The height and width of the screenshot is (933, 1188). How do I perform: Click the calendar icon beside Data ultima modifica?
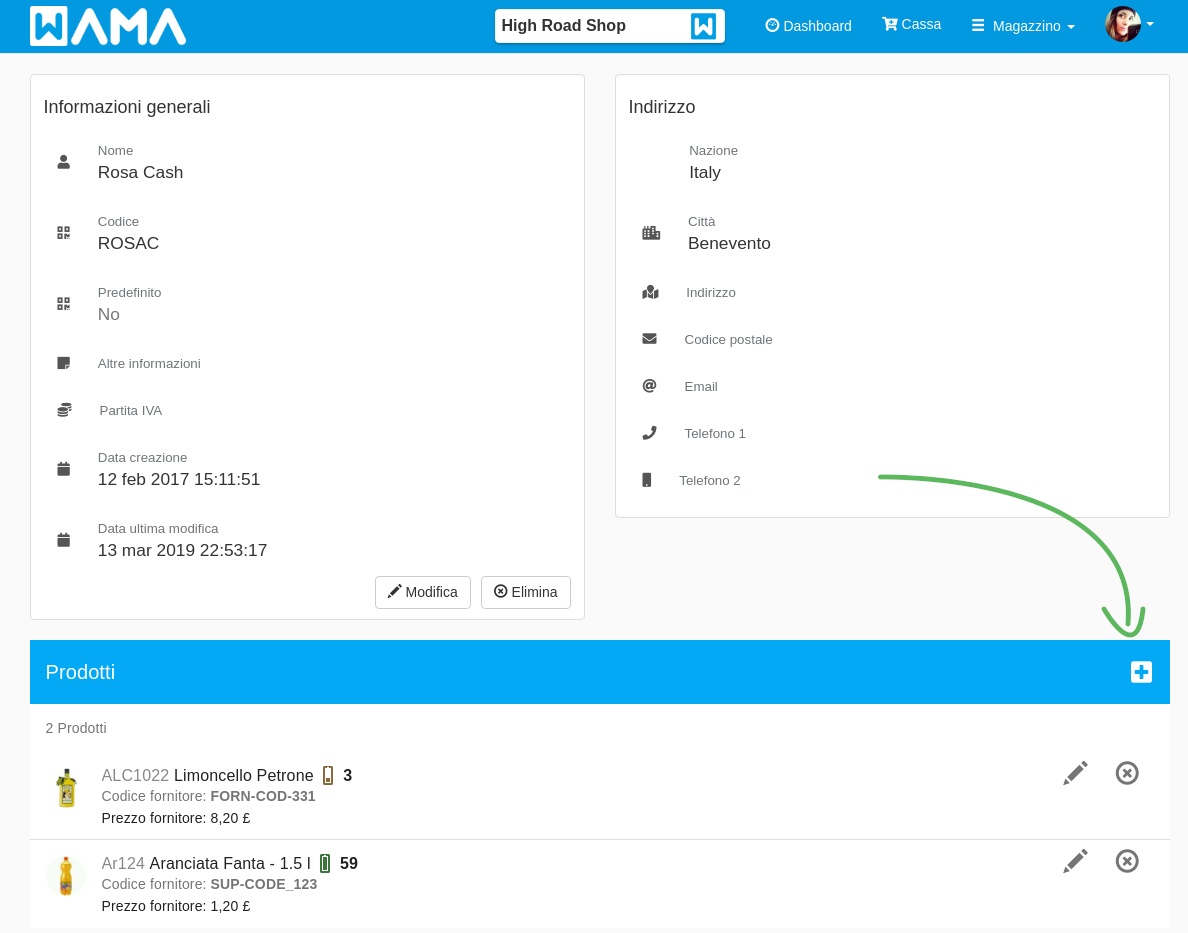64,540
